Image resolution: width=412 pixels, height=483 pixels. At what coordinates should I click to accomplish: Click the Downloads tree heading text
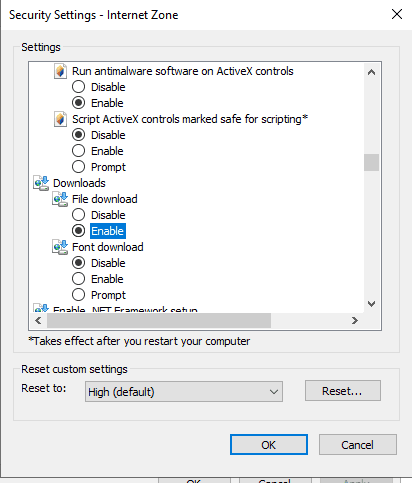pos(79,183)
